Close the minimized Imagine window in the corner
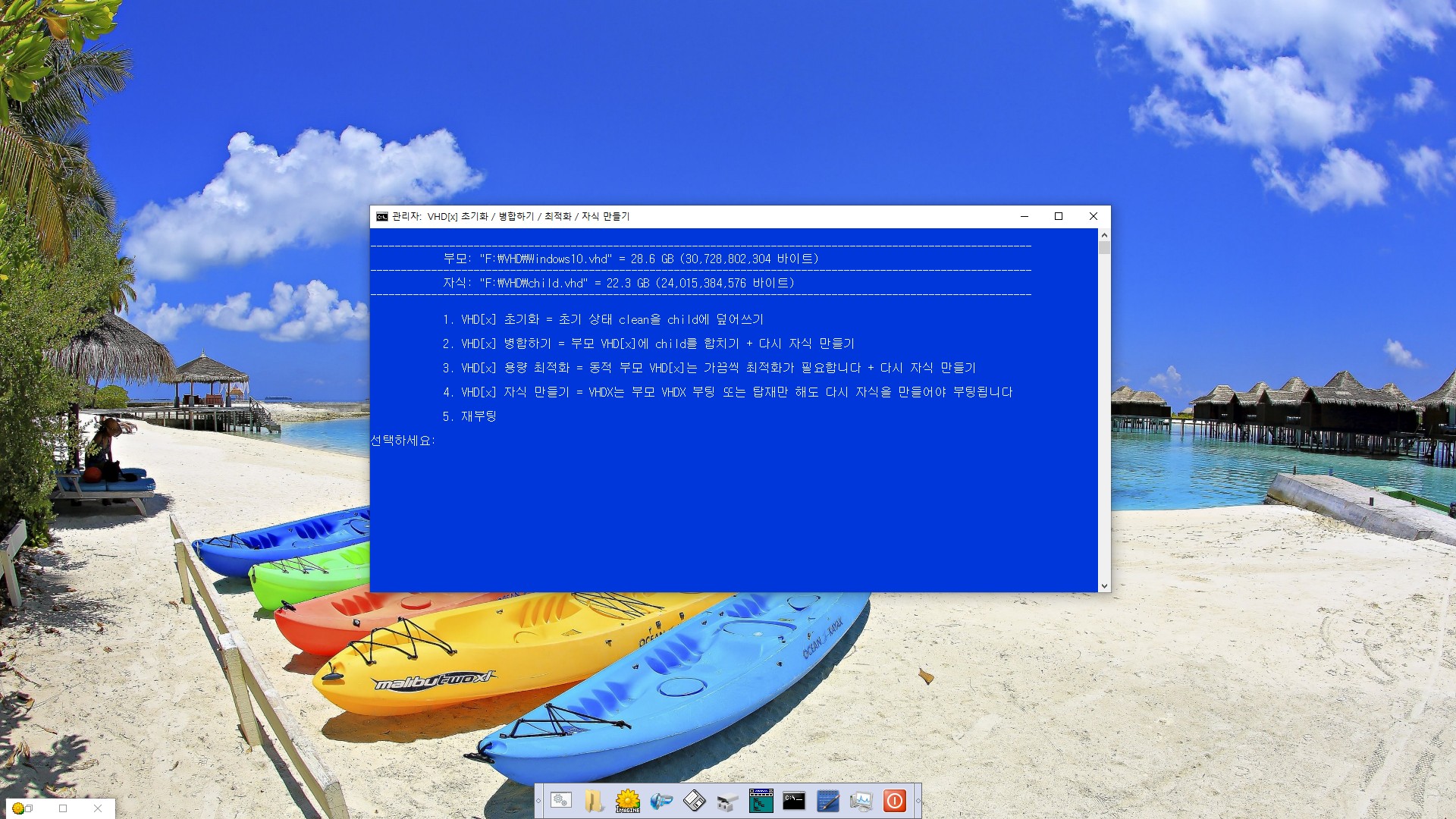Viewport: 1456px width, 819px height. click(x=97, y=808)
